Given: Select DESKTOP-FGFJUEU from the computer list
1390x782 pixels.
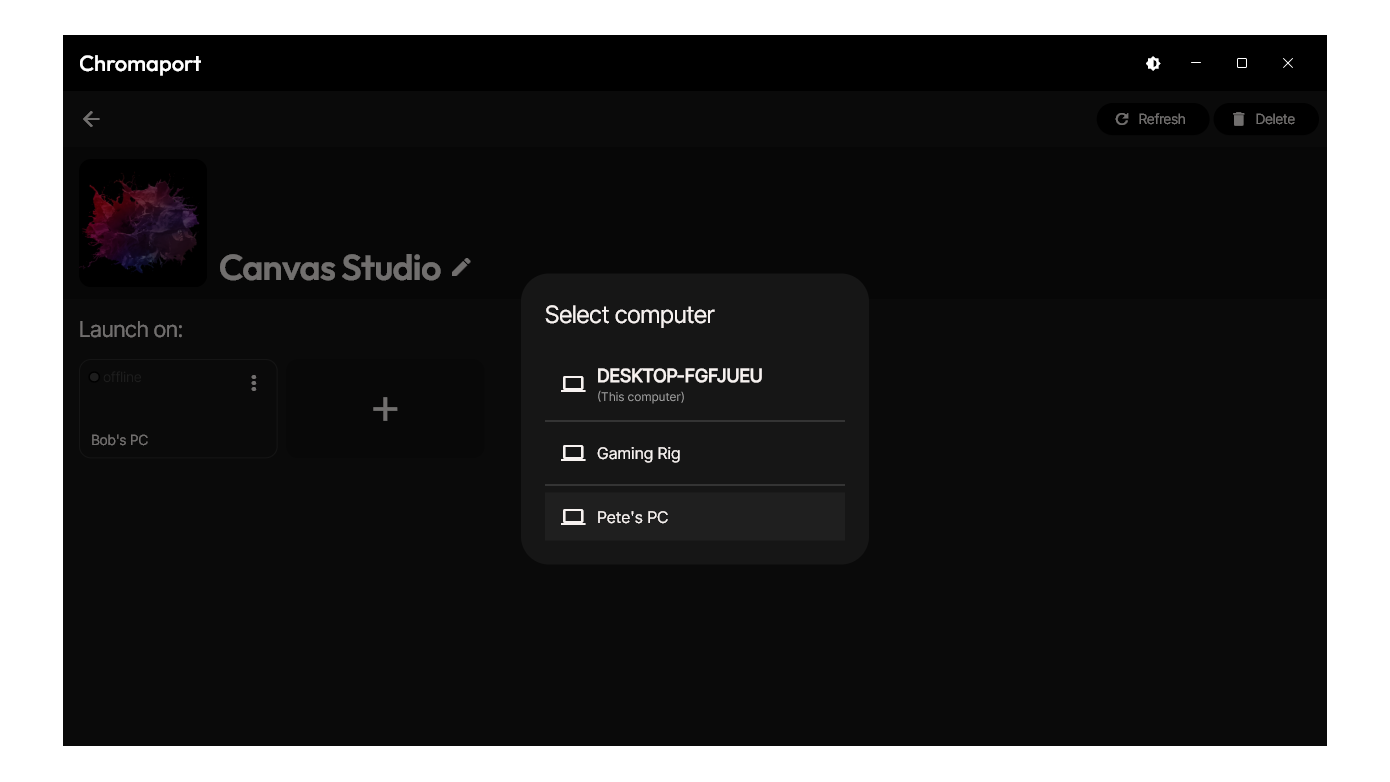Looking at the screenshot, I should 679,384.
